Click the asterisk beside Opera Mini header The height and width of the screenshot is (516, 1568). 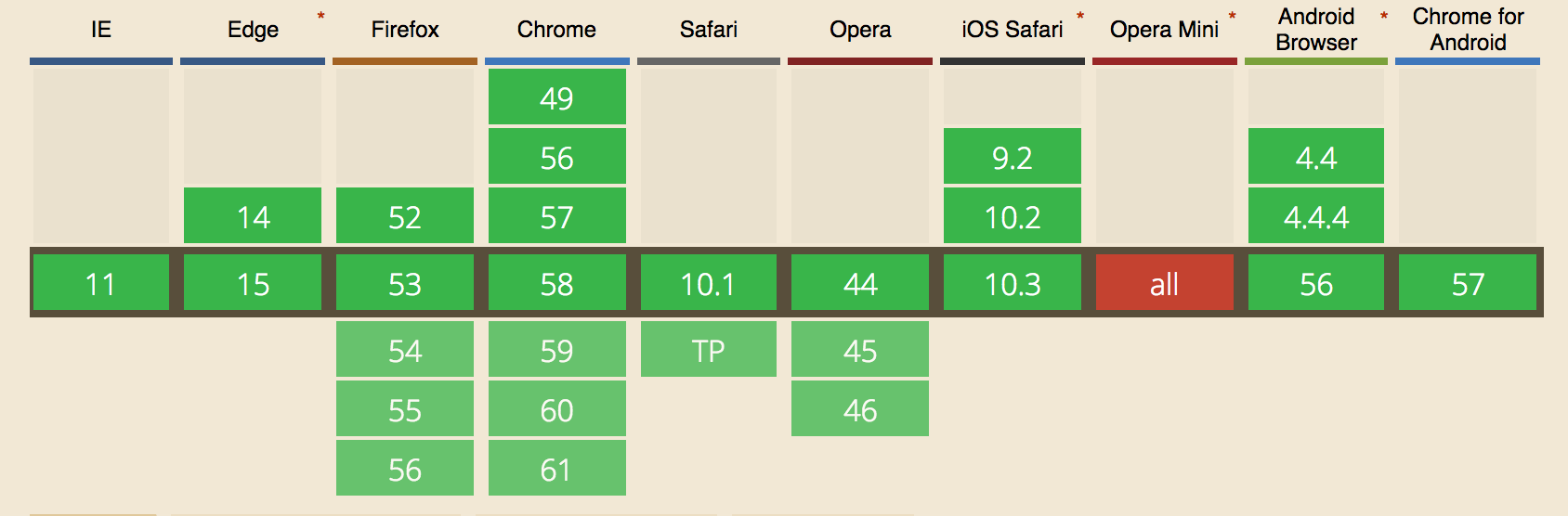[x=1233, y=17]
